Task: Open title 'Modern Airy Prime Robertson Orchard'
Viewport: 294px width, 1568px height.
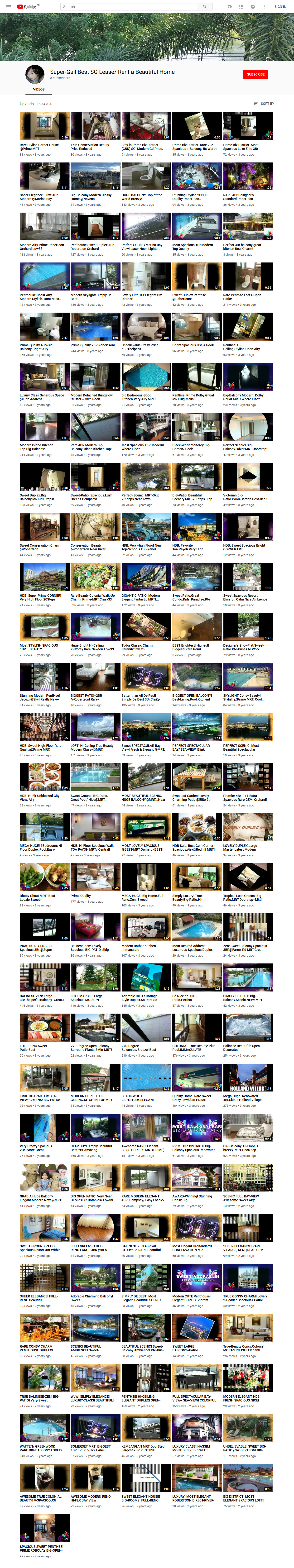Action: (x=42, y=247)
